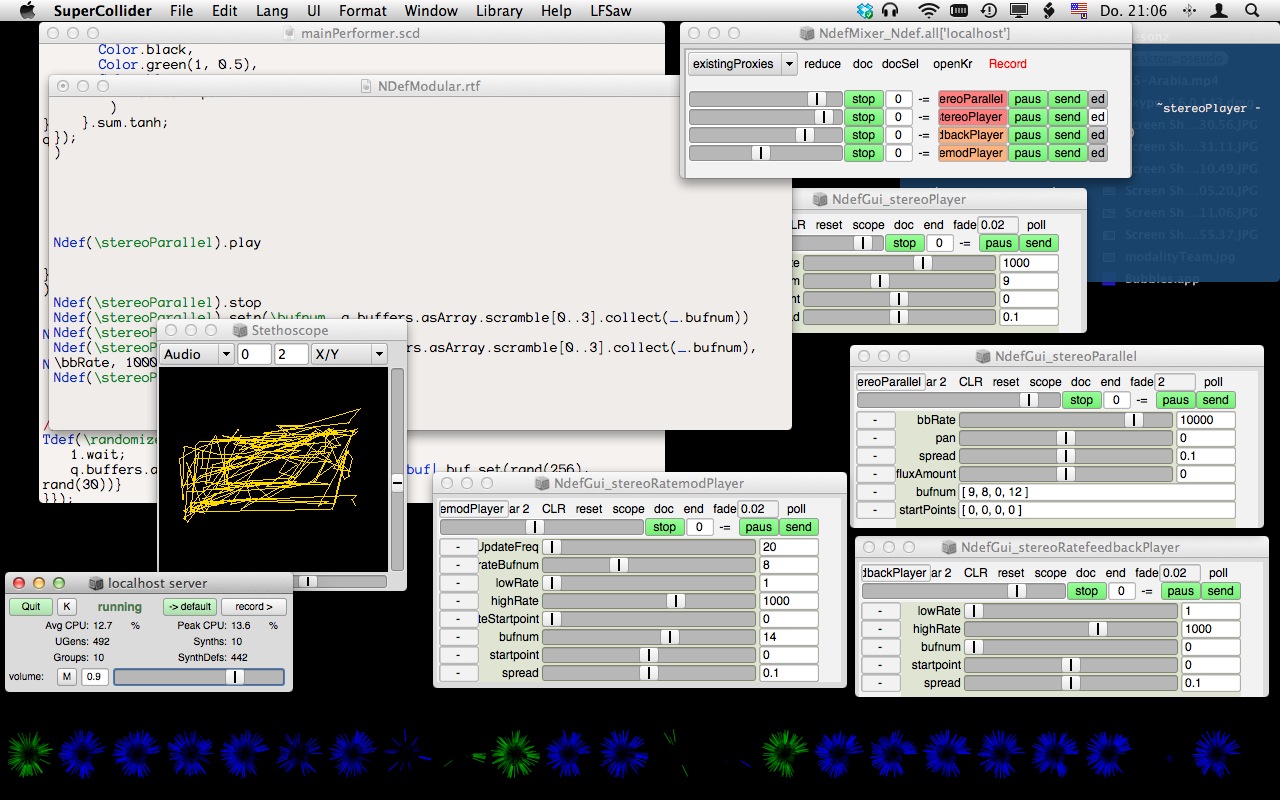Viewport: 1280px width, 800px height.
Task: Click the display mirroring menu bar icon
Action: point(1019,11)
